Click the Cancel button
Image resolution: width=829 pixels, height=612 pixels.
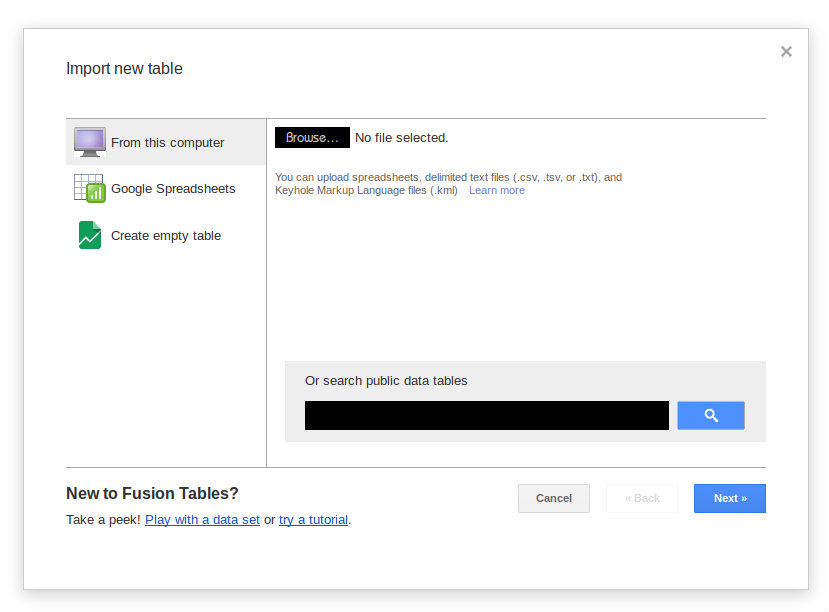[554, 498]
